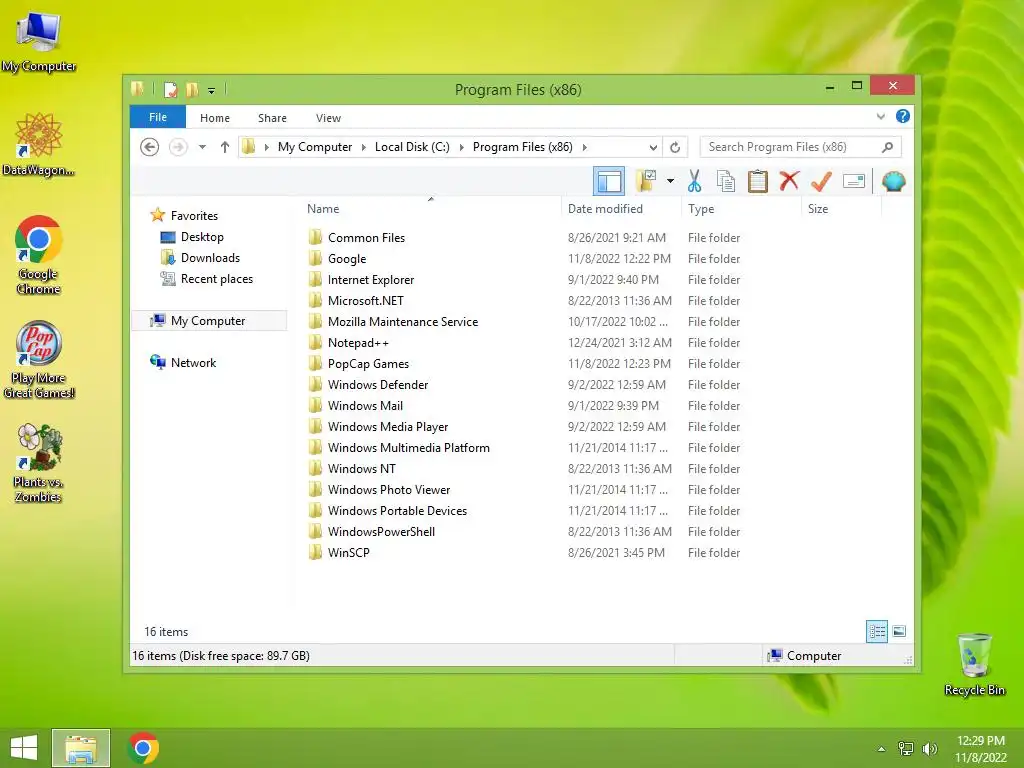Open dropdown arrow beside folder options icon

[x=670, y=181]
